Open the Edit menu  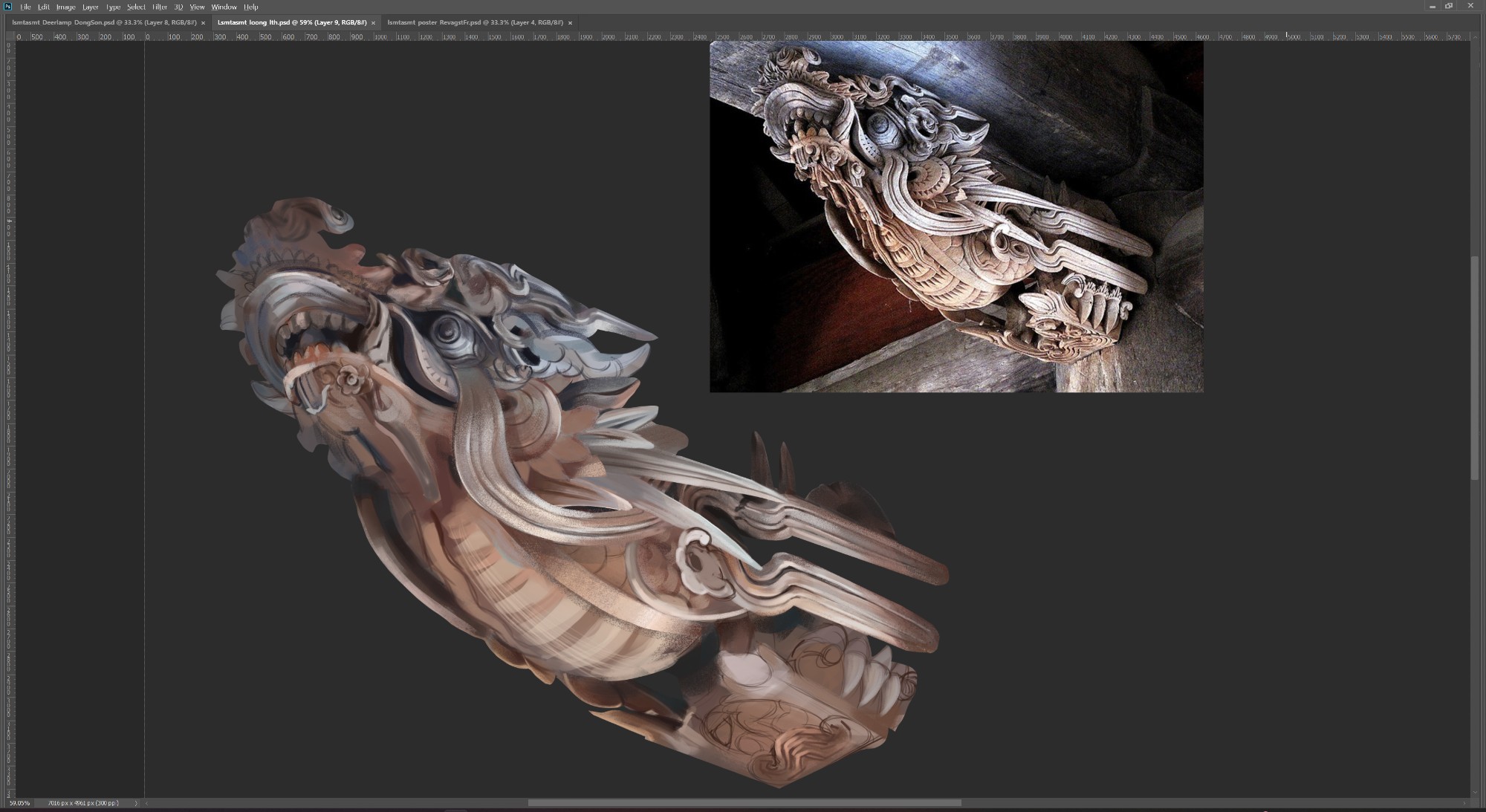click(44, 7)
